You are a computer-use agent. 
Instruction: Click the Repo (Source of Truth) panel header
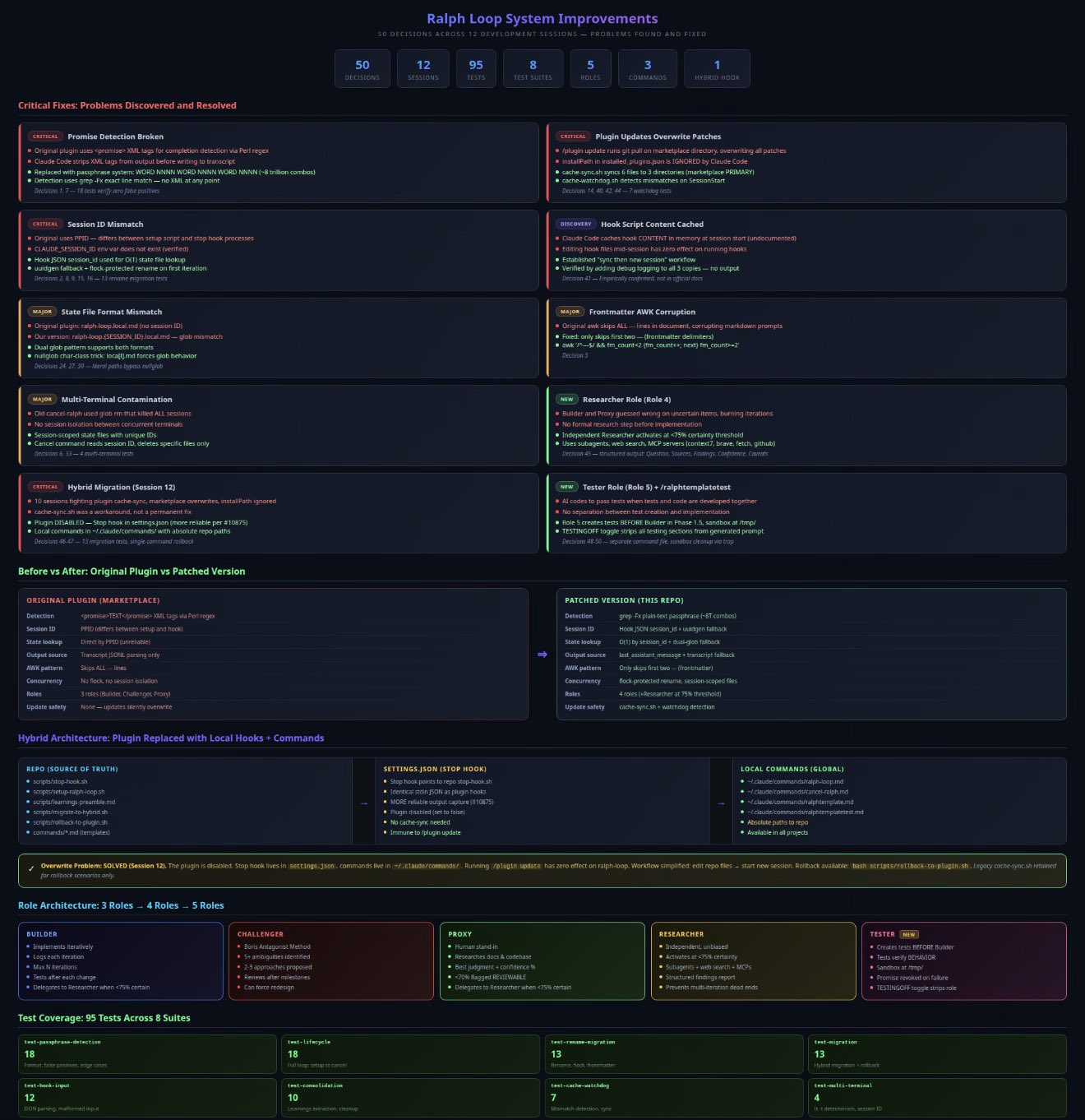point(72,769)
